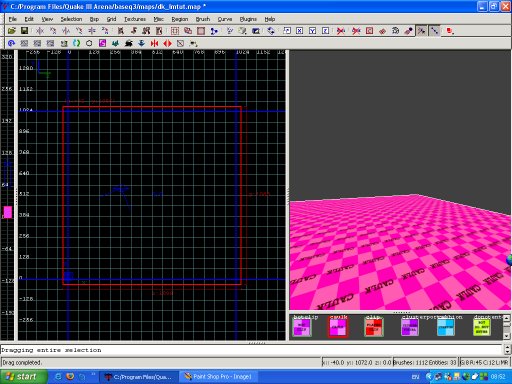Open the Bsp menu
The height and width of the screenshot is (384, 512).
tap(94, 19)
